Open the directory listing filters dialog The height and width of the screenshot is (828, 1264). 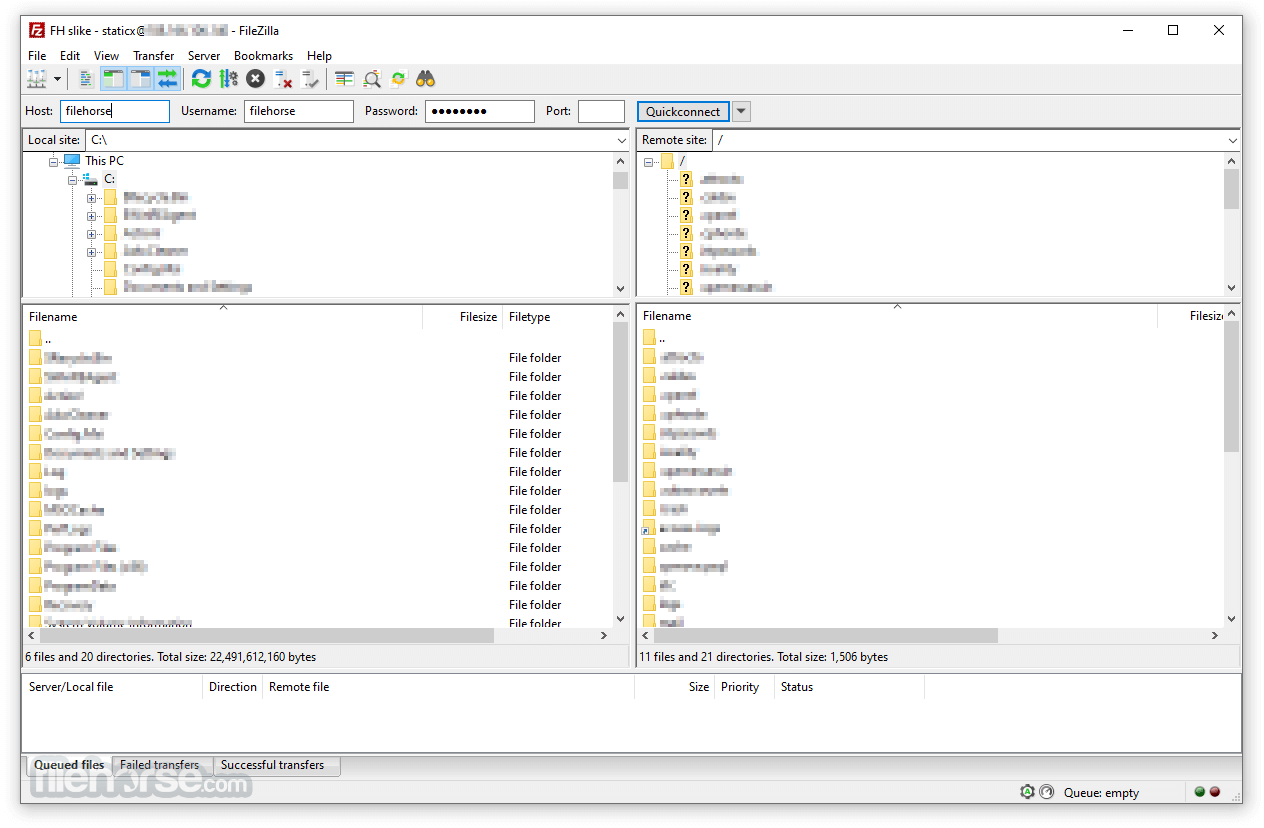[345, 79]
